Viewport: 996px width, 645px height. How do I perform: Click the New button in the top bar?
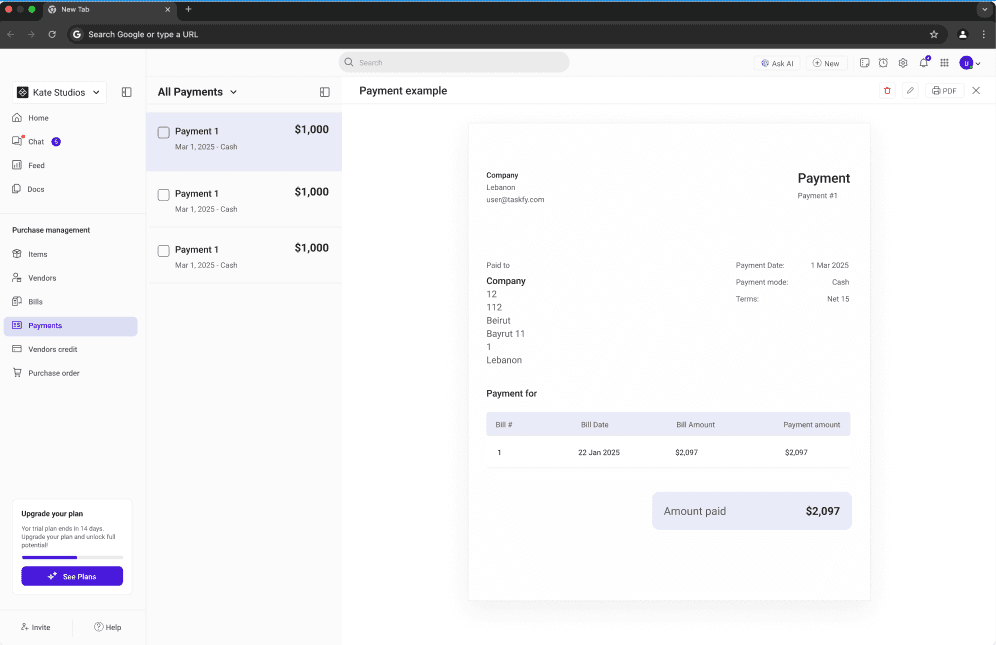coord(826,63)
